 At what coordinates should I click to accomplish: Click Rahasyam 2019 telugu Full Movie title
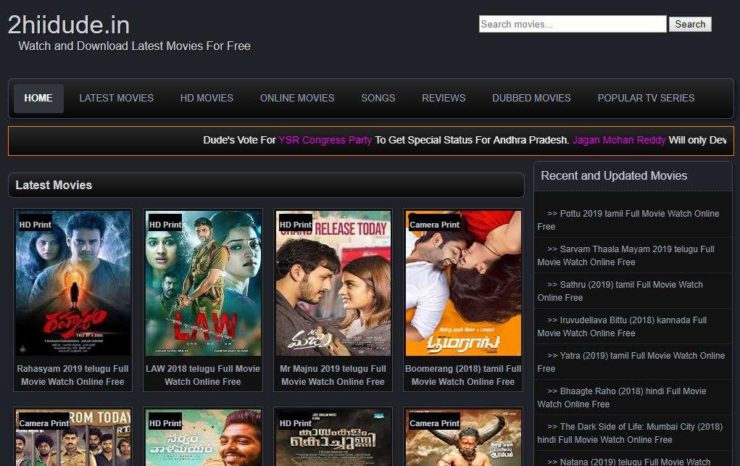pos(73,375)
